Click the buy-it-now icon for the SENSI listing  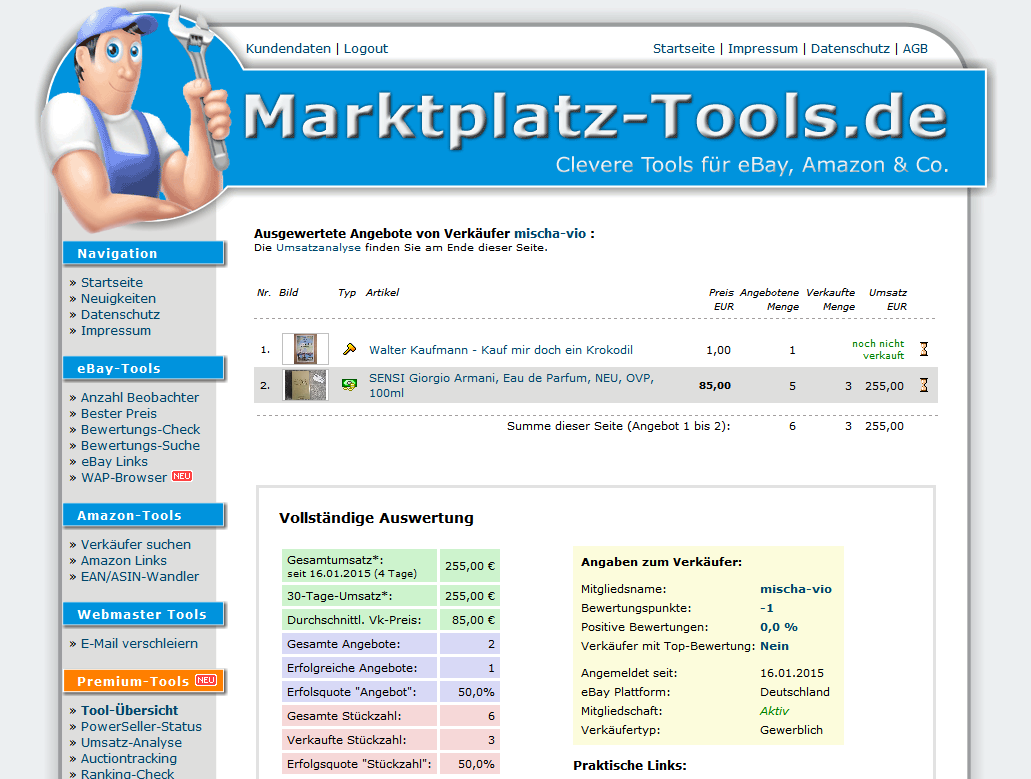click(x=349, y=385)
